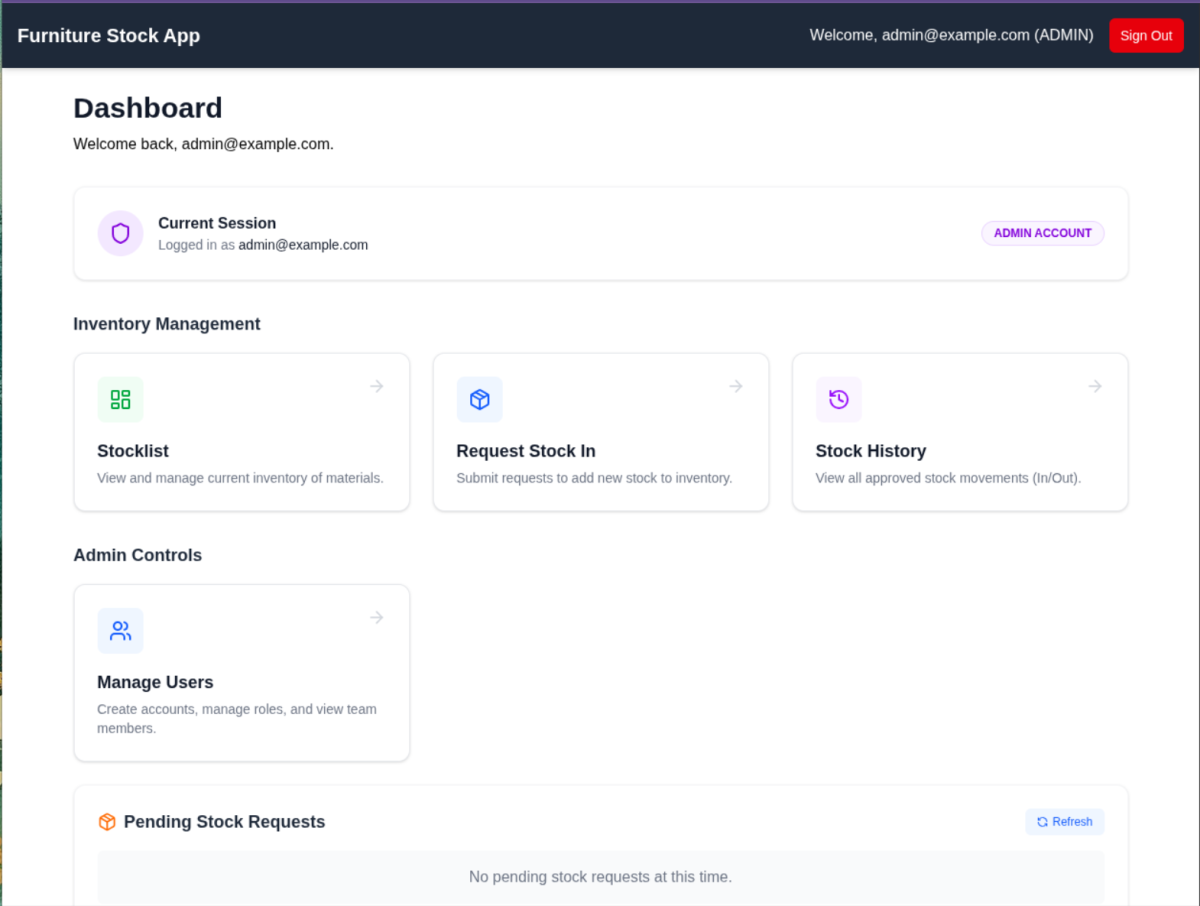The image size is (1200, 906).
Task: Click the arrow on the Stock History card
Action: pyautogui.click(x=1095, y=386)
